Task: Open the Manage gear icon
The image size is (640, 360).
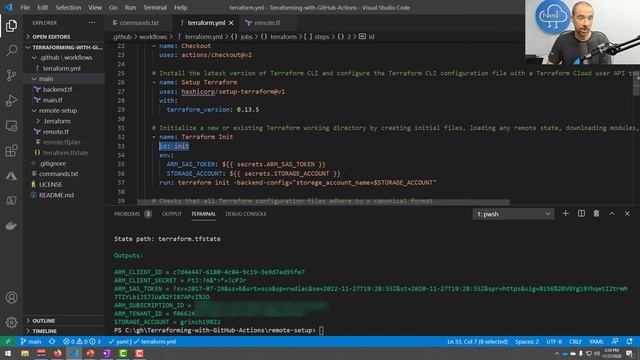Action: click(x=11, y=322)
